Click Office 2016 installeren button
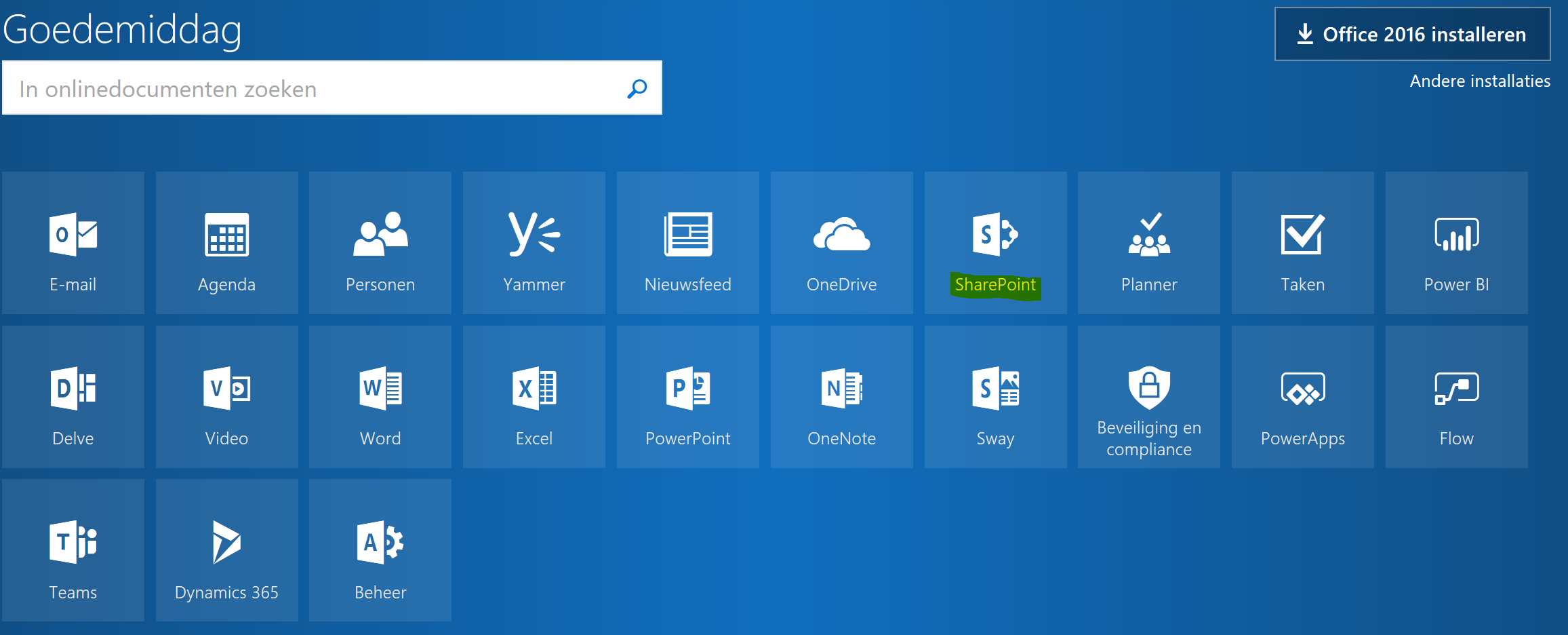The width and height of the screenshot is (1568, 635). [x=1413, y=34]
